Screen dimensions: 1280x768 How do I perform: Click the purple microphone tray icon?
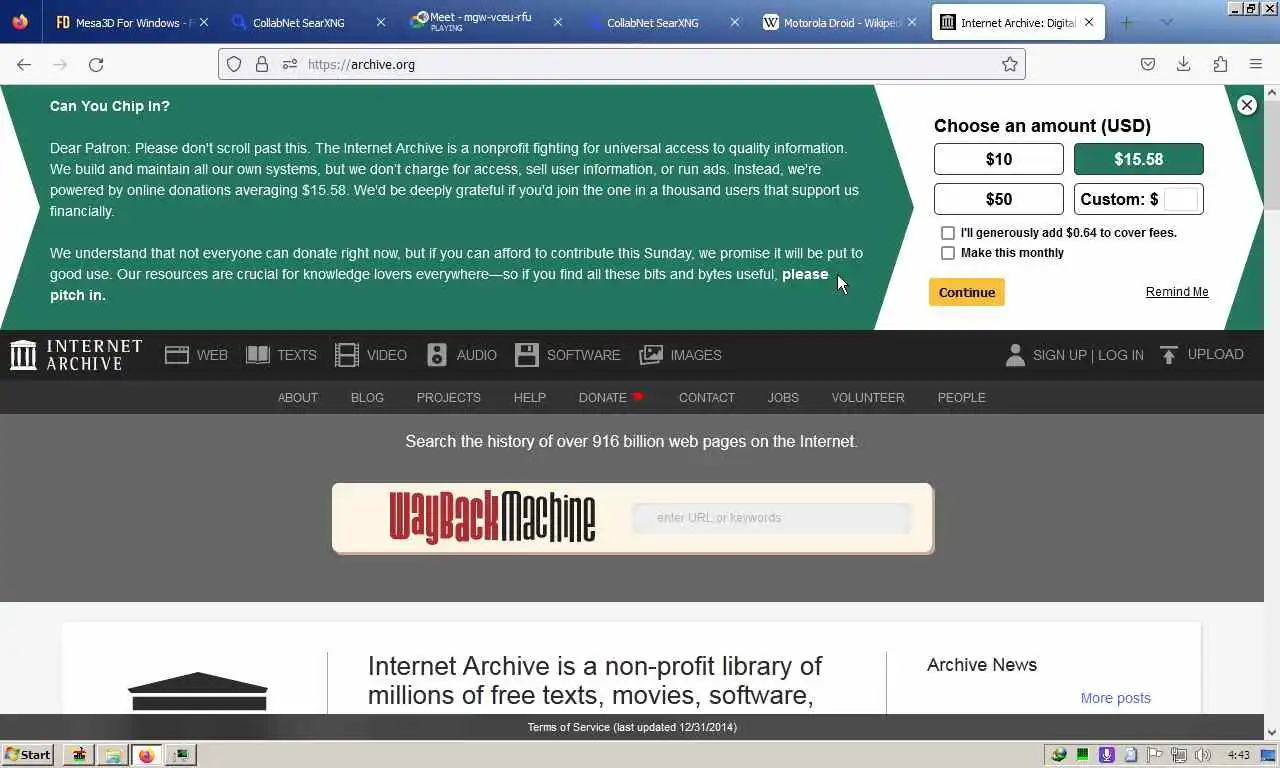pos(1107,755)
